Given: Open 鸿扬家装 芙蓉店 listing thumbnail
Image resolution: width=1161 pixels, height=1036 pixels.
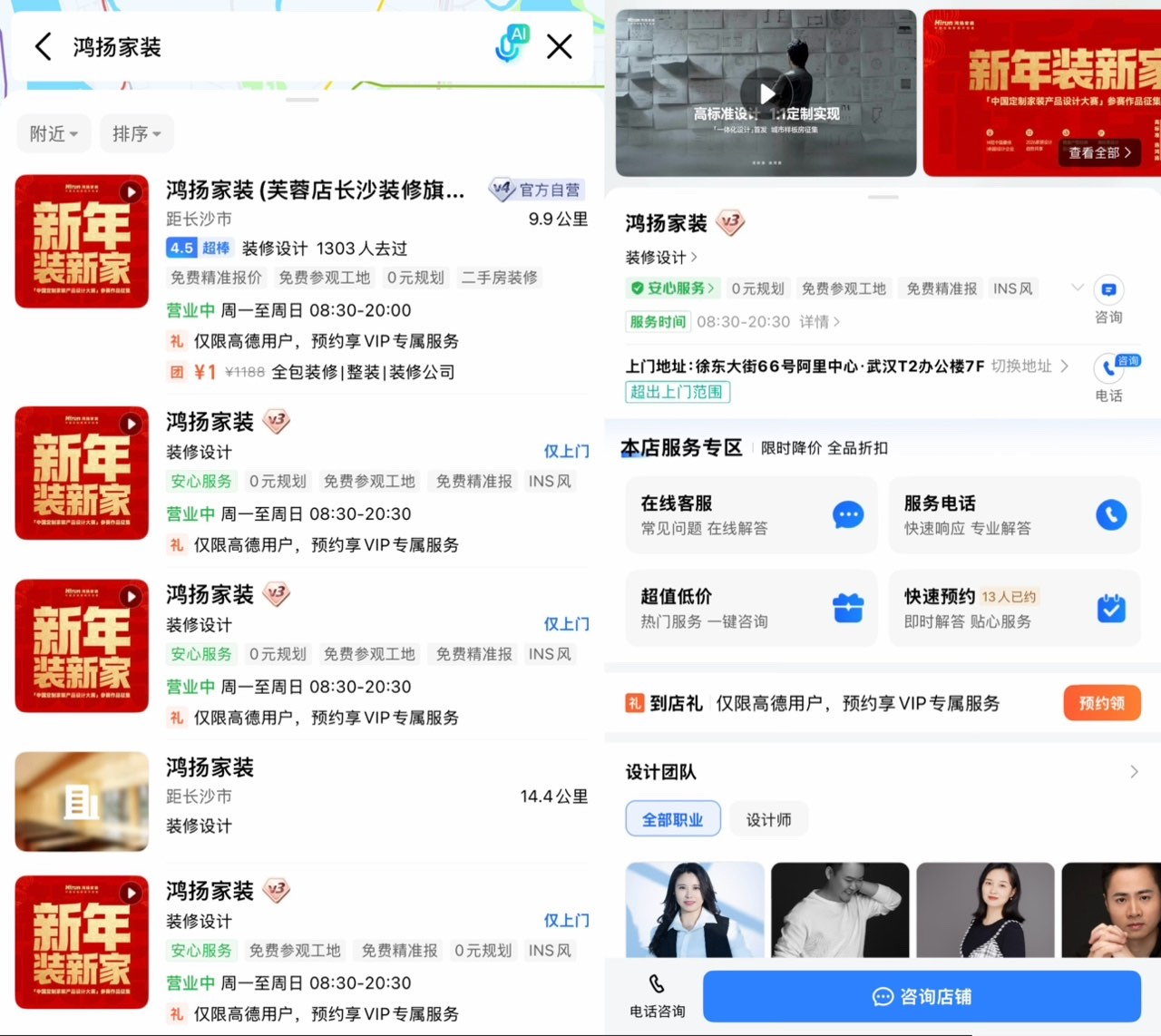Looking at the screenshot, I should 82,241.
